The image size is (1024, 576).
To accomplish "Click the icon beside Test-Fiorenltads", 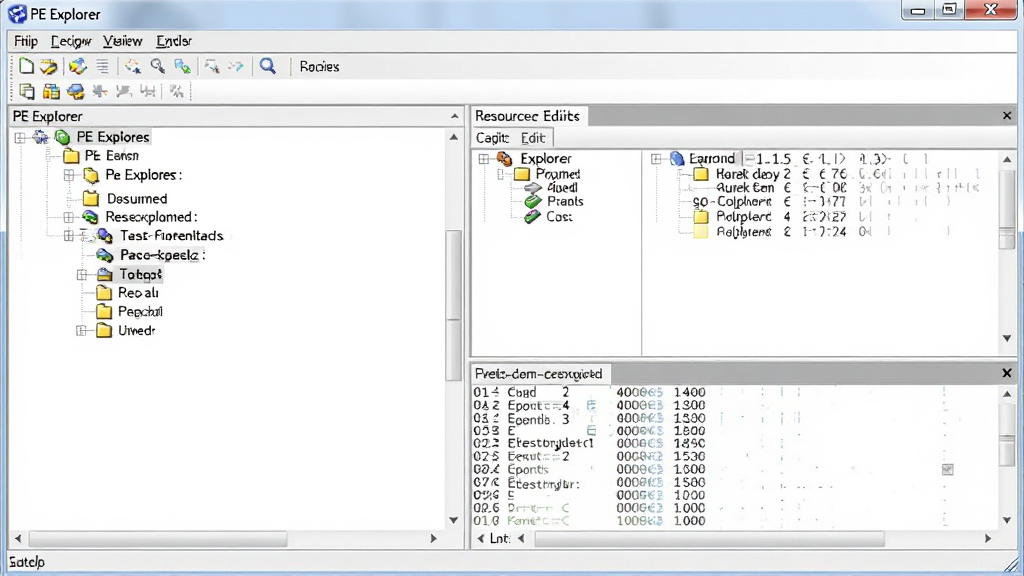I will pos(104,236).
